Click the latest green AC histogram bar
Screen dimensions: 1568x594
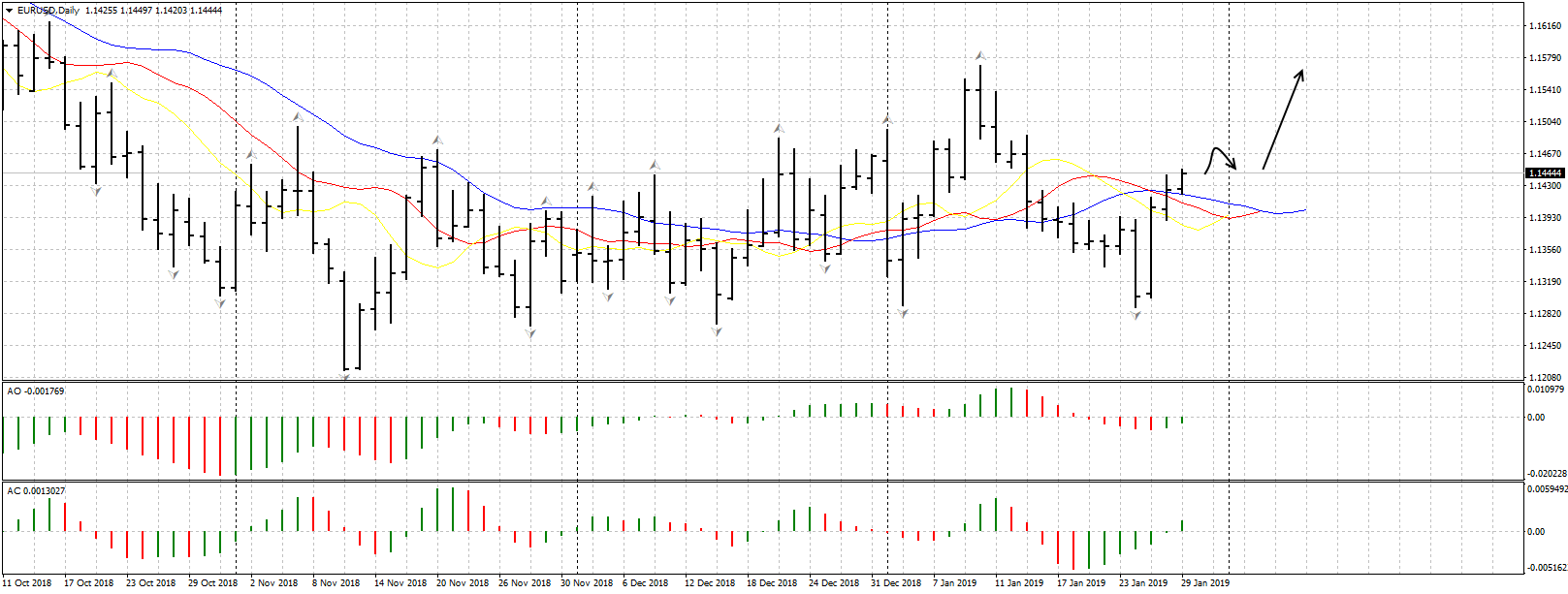(x=1183, y=525)
